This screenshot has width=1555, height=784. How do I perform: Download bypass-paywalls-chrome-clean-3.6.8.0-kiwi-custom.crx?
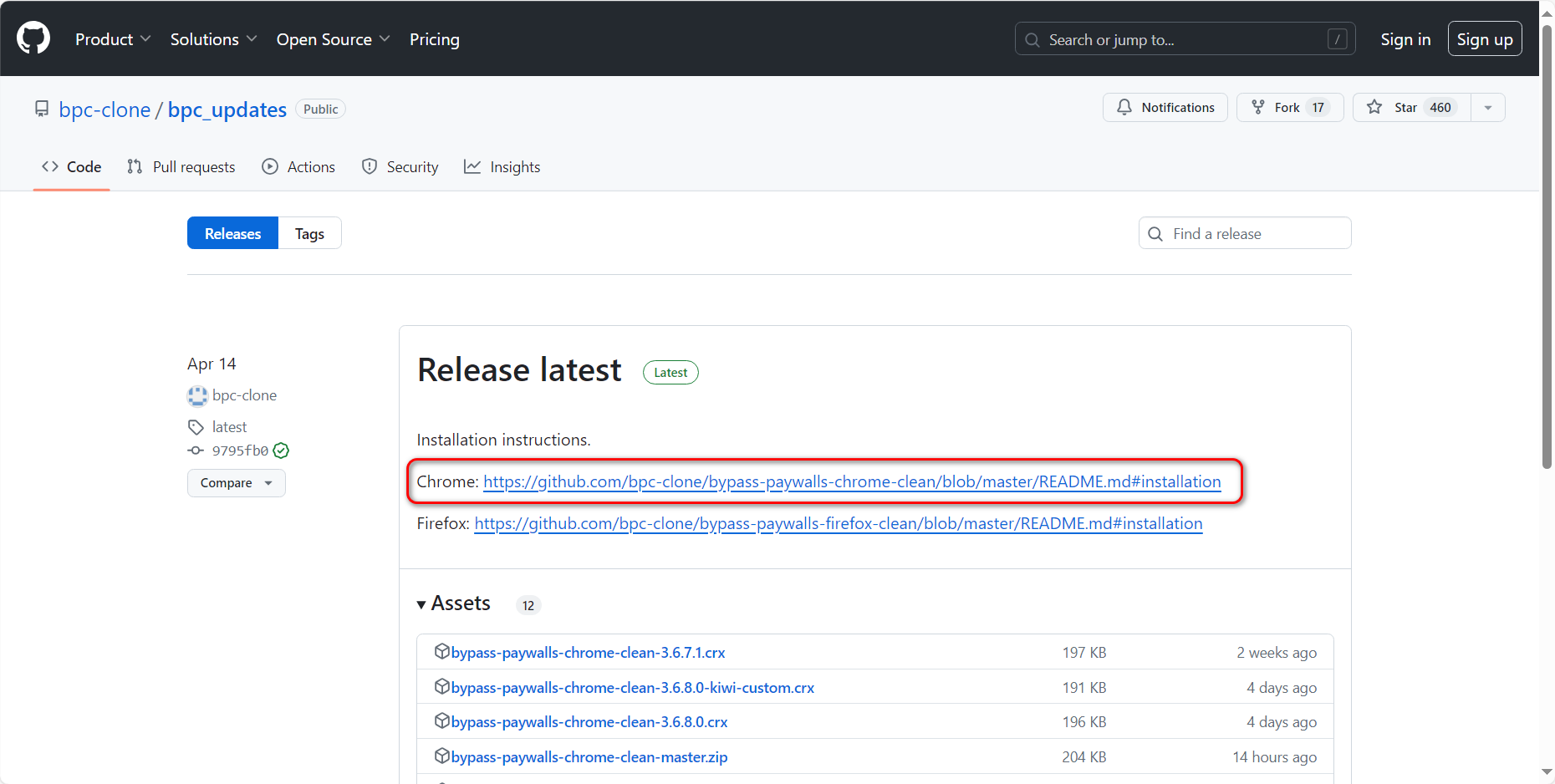pyautogui.click(x=632, y=687)
